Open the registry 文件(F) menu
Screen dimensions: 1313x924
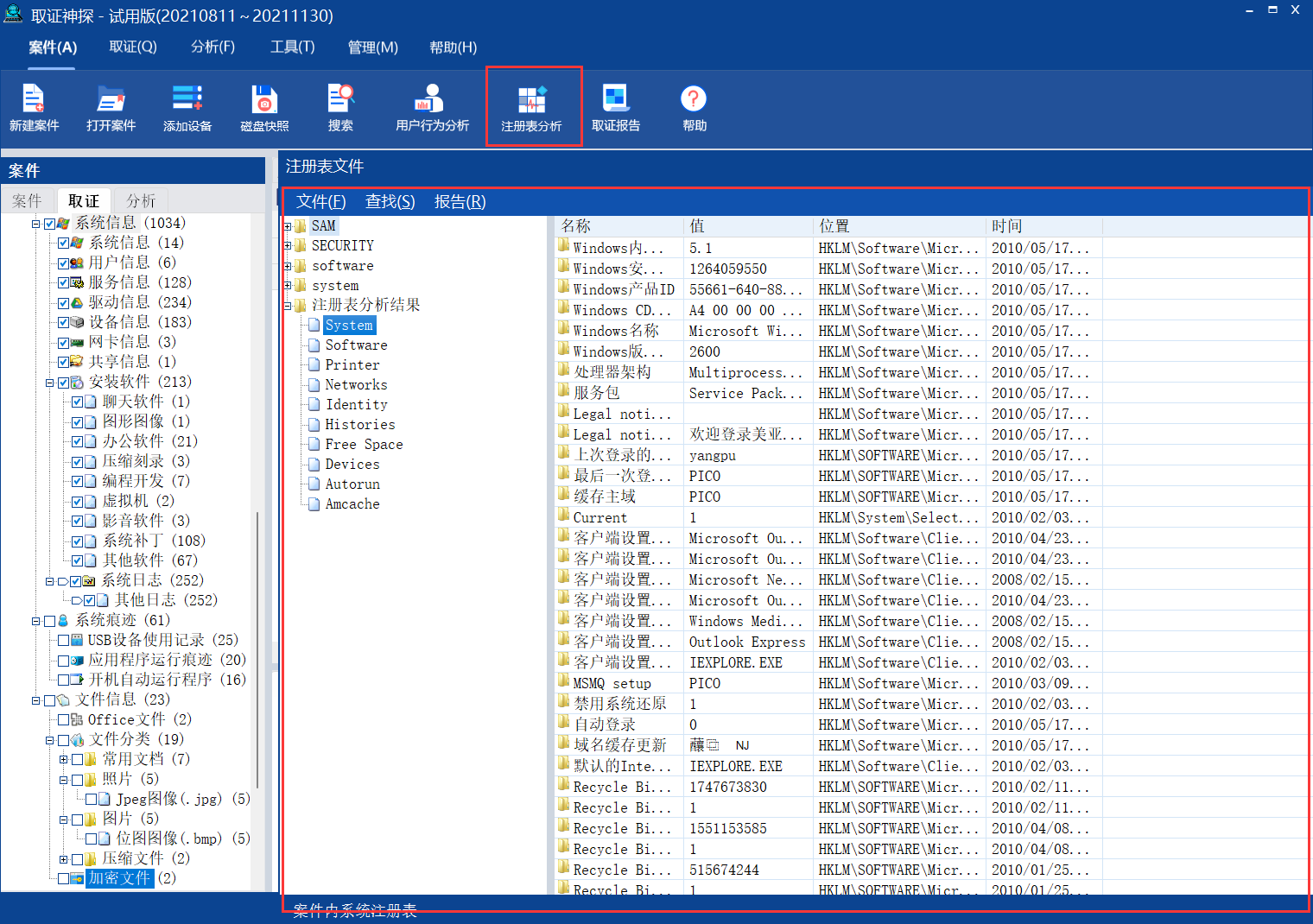pyautogui.click(x=320, y=201)
